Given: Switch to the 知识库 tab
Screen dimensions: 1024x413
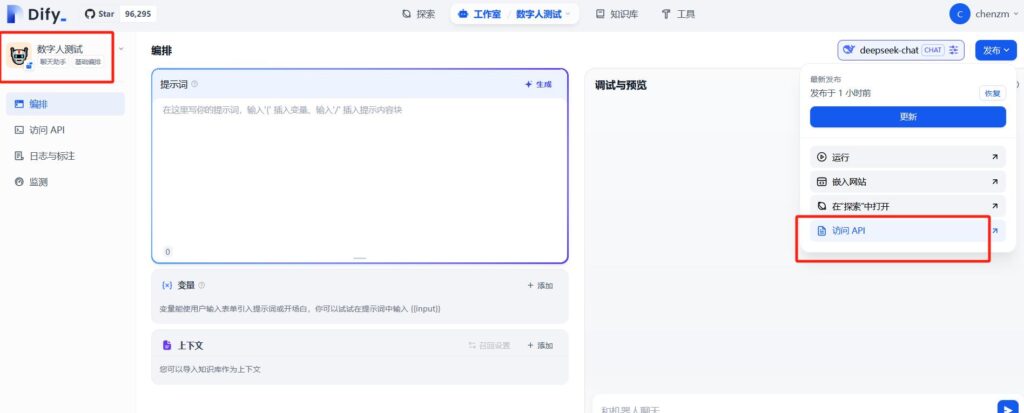Looking at the screenshot, I should (x=623, y=15).
